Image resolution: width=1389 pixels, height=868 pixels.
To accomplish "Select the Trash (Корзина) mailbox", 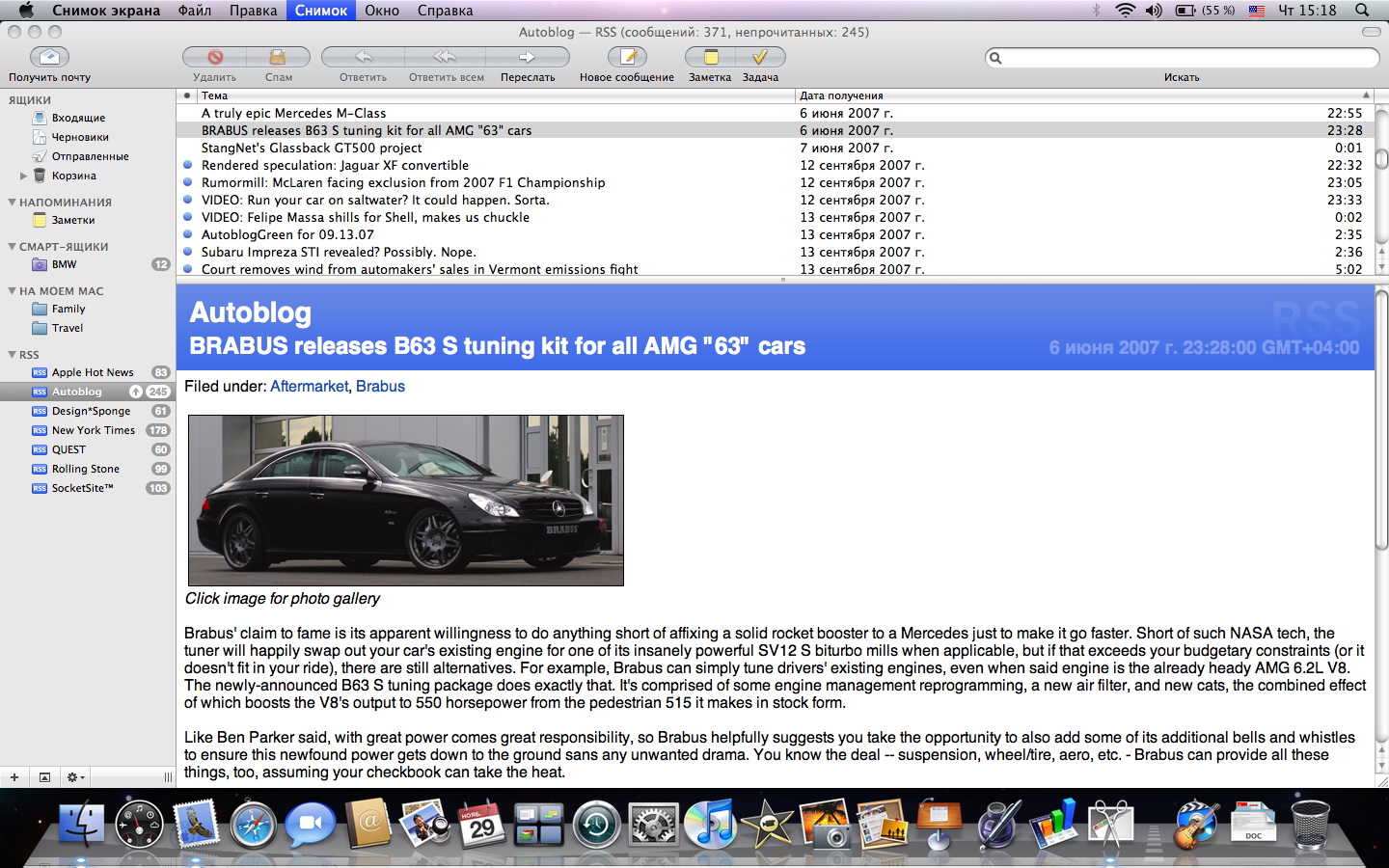I will (x=73, y=176).
